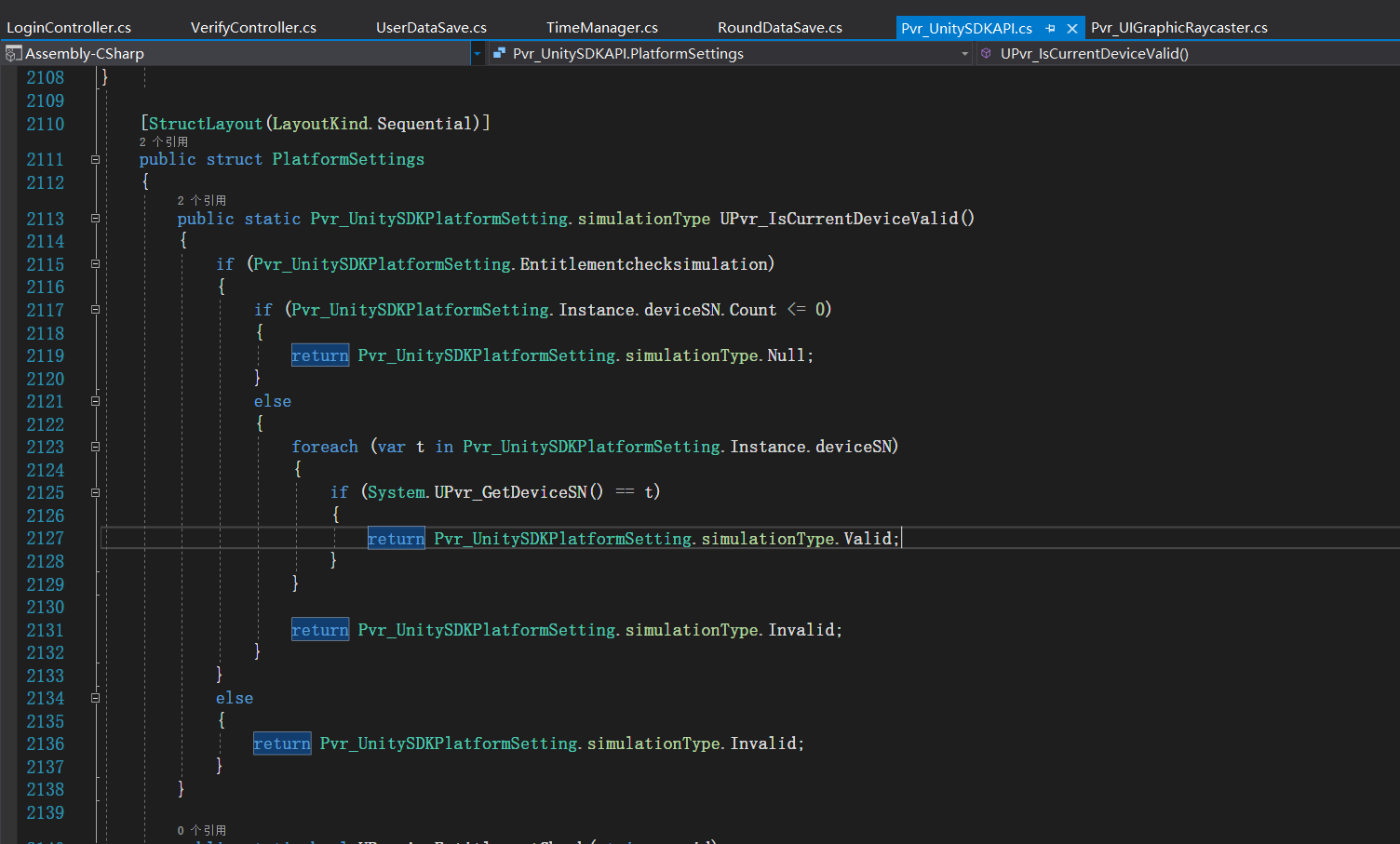Viewport: 1400px width, 844px height.
Task: Open the Pvr_UIGraphicRaycaster.cs tab
Action: click(1179, 28)
